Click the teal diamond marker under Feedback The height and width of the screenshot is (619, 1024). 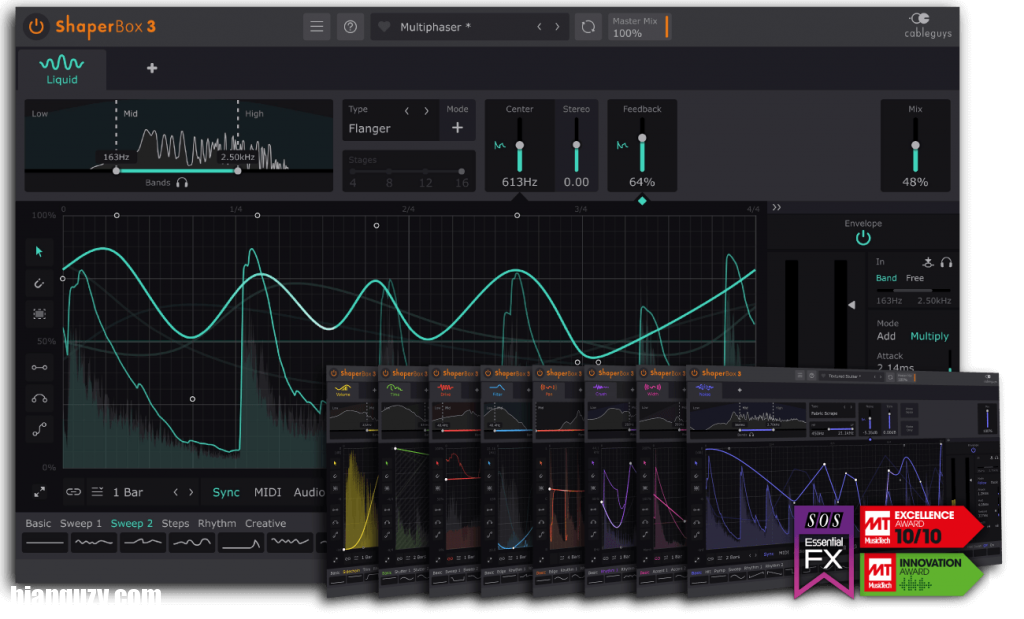[642, 201]
